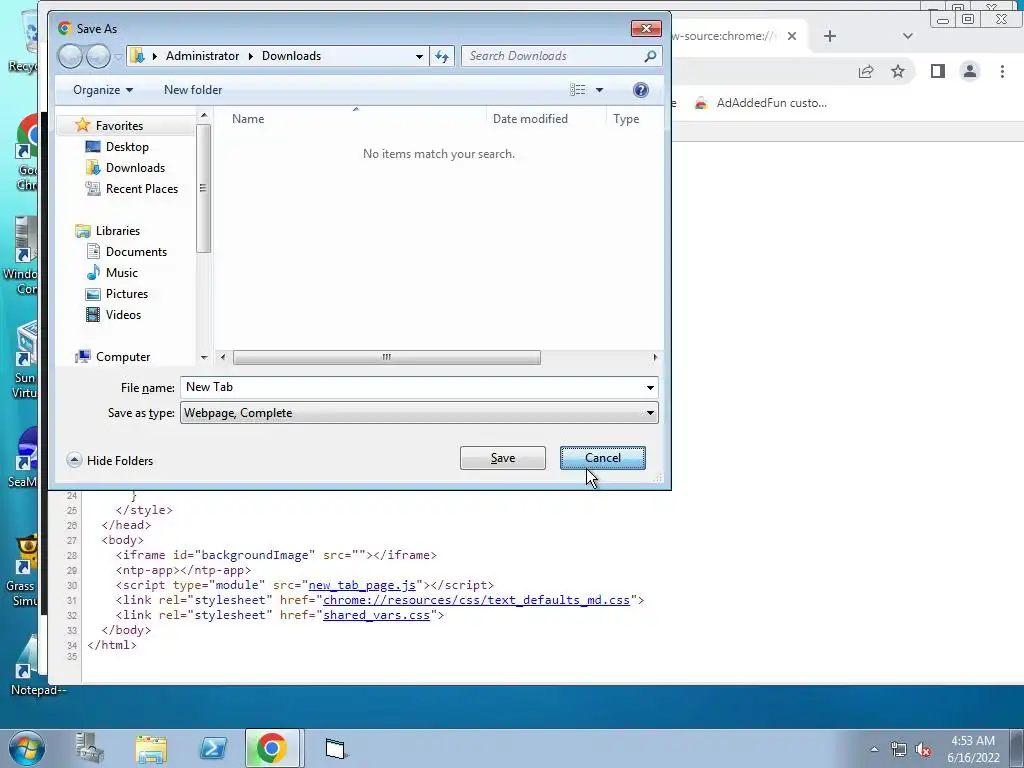Open AdAddedFun bookmark in bookmarks bar

[761, 103]
